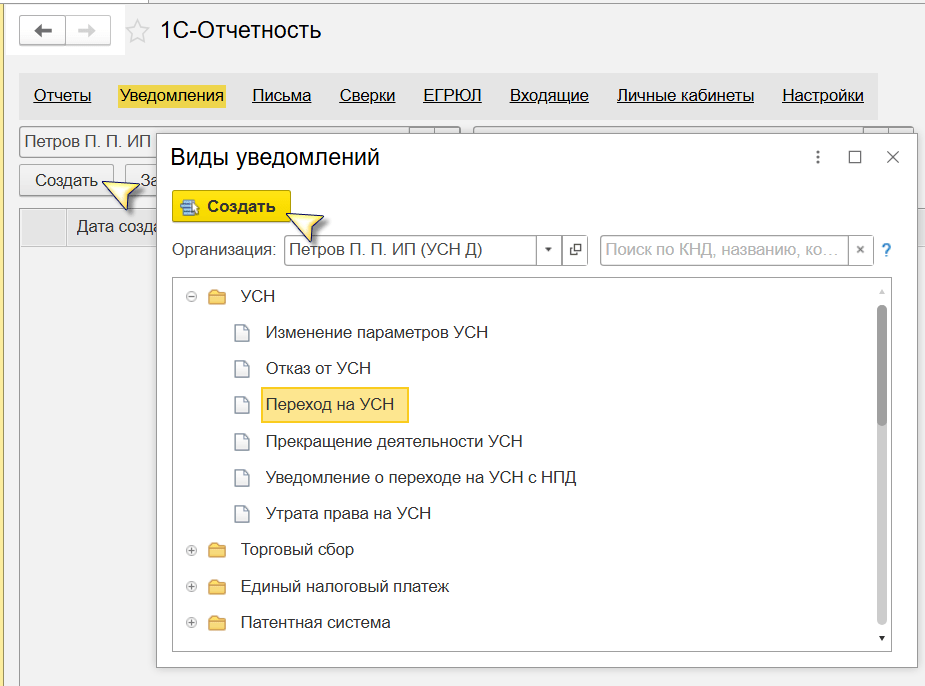Click the Торговый сбор folder icon

(217, 550)
